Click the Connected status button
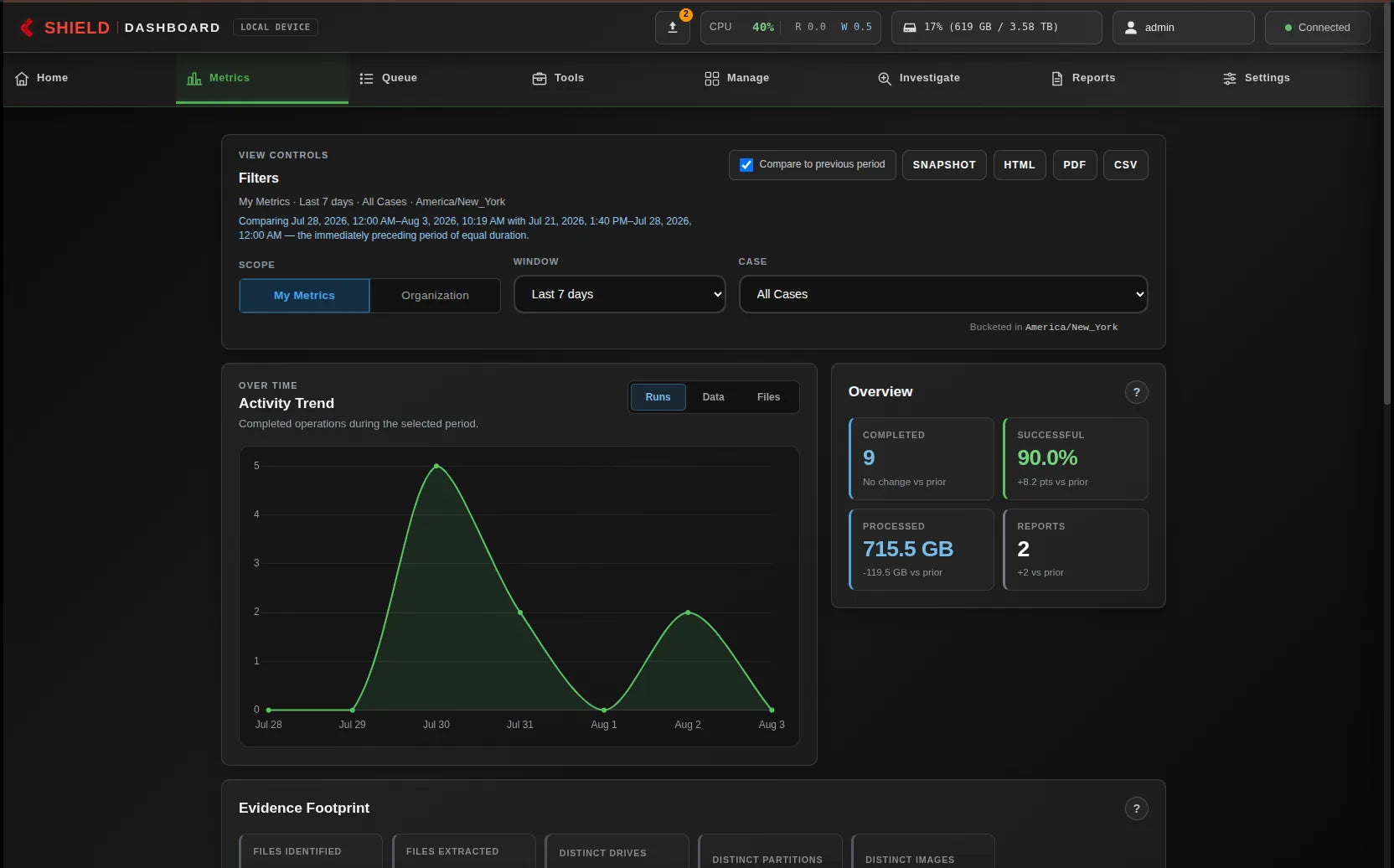Image resolution: width=1394 pixels, height=868 pixels. pyautogui.click(x=1317, y=28)
